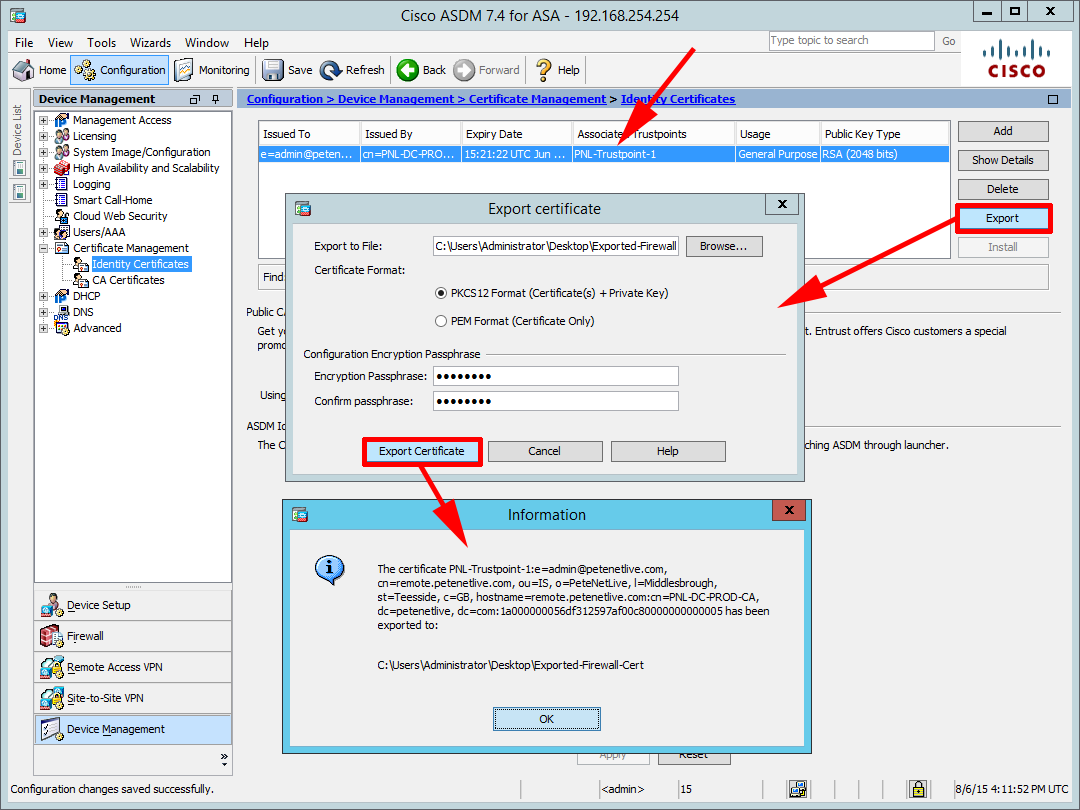The image size is (1080, 810).
Task: Select the PNL-Trustpoint-1 certificate cell
Action: (653, 154)
